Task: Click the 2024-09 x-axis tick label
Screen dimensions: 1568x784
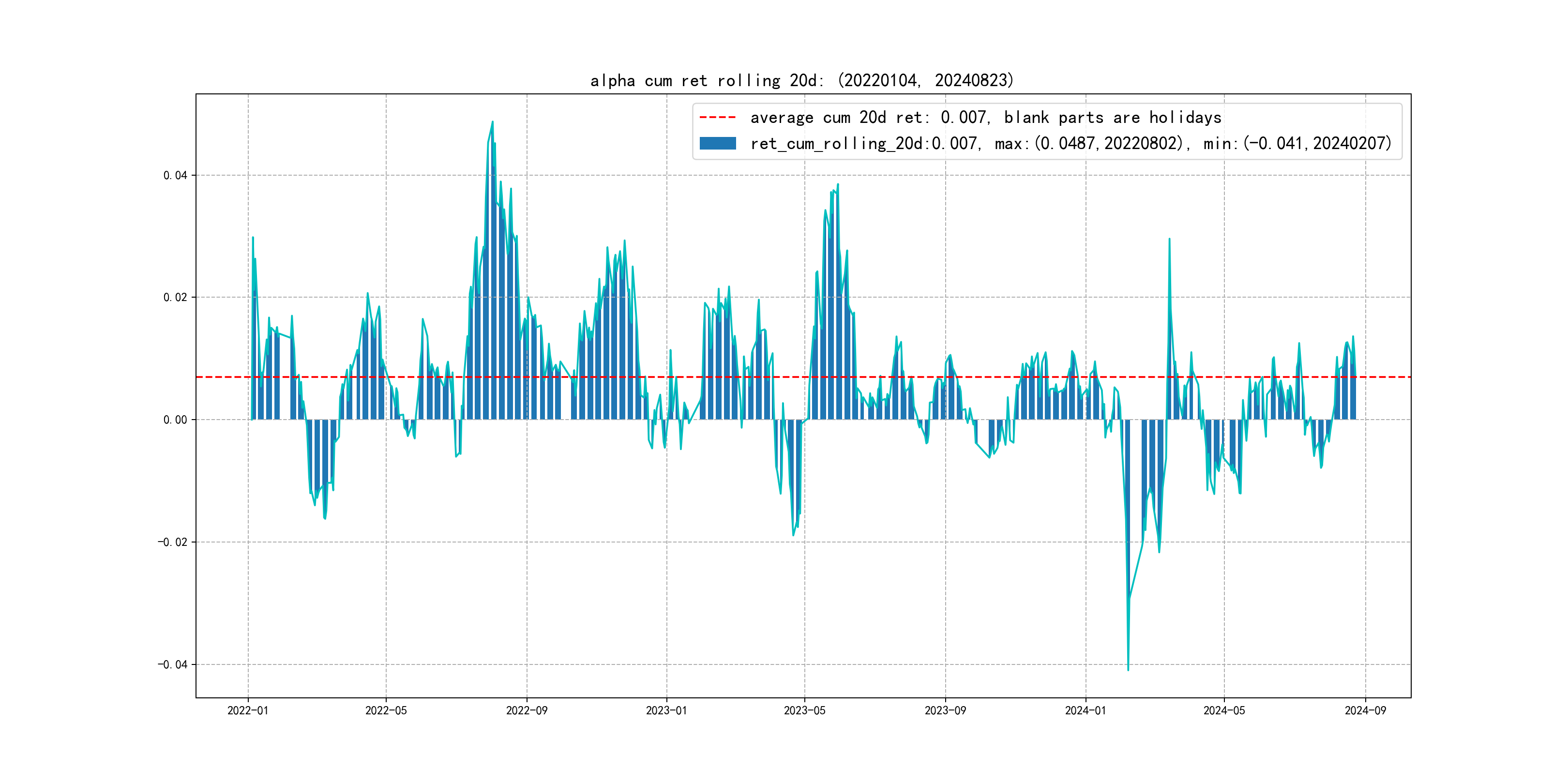Action: (1365, 710)
